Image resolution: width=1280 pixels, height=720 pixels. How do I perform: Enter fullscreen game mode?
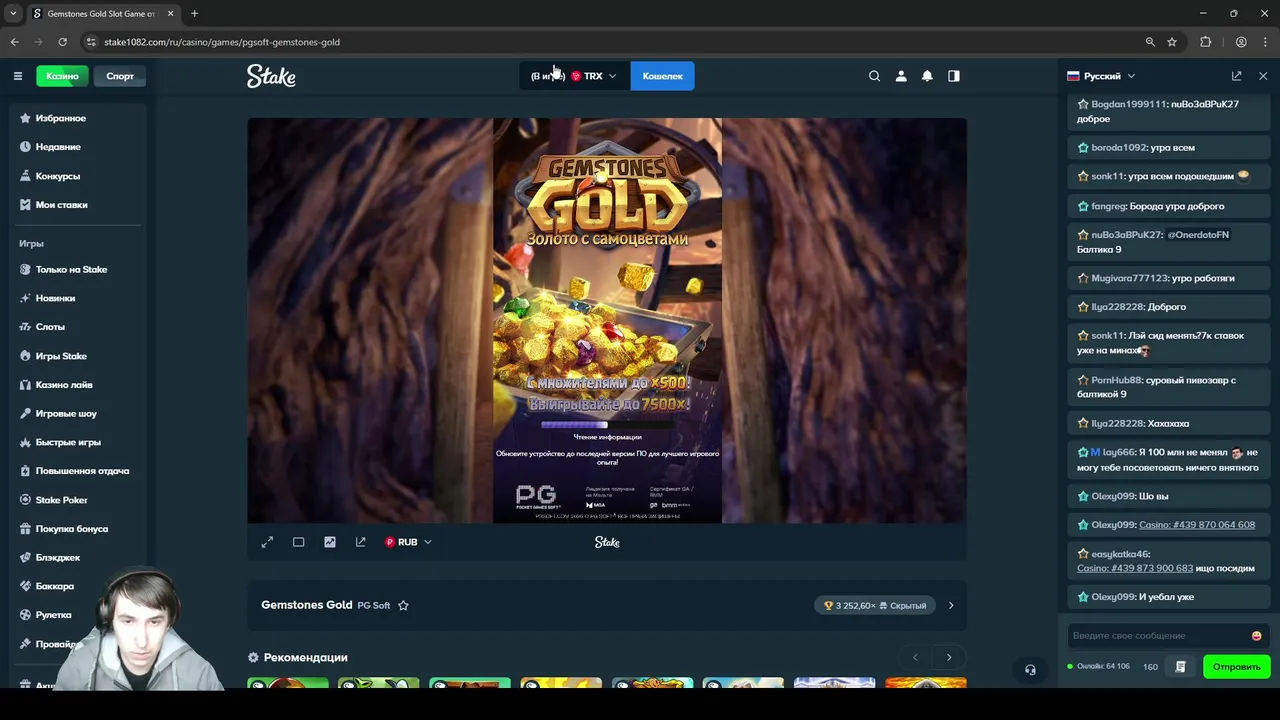267,542
